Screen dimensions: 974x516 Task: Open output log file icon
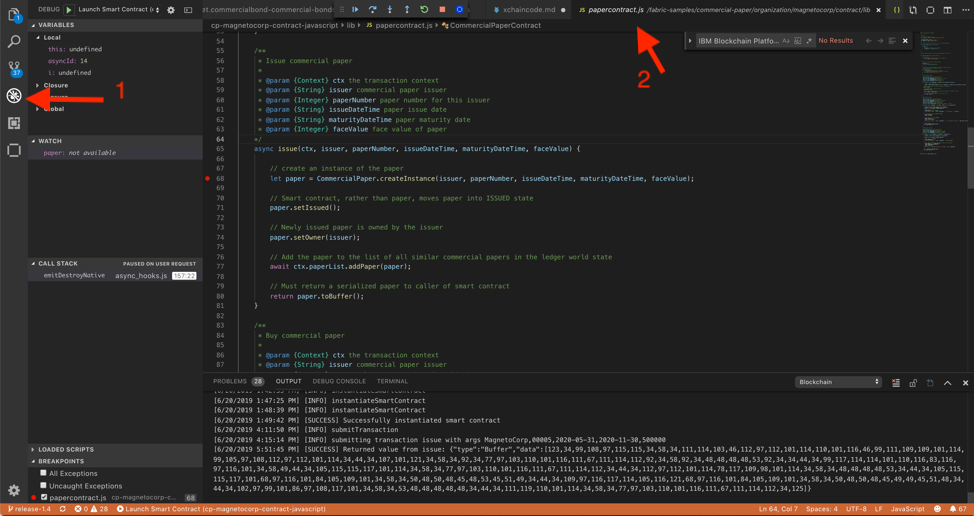click(x=930, y=382)
